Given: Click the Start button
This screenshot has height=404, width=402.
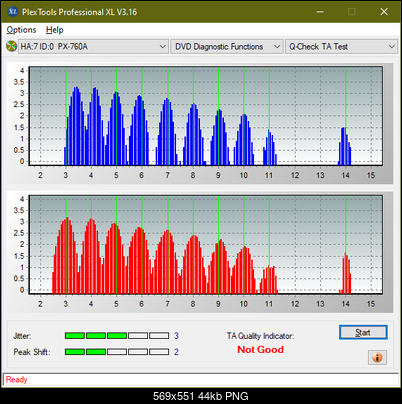Looking at the screenshot, I should click(363, 332).
